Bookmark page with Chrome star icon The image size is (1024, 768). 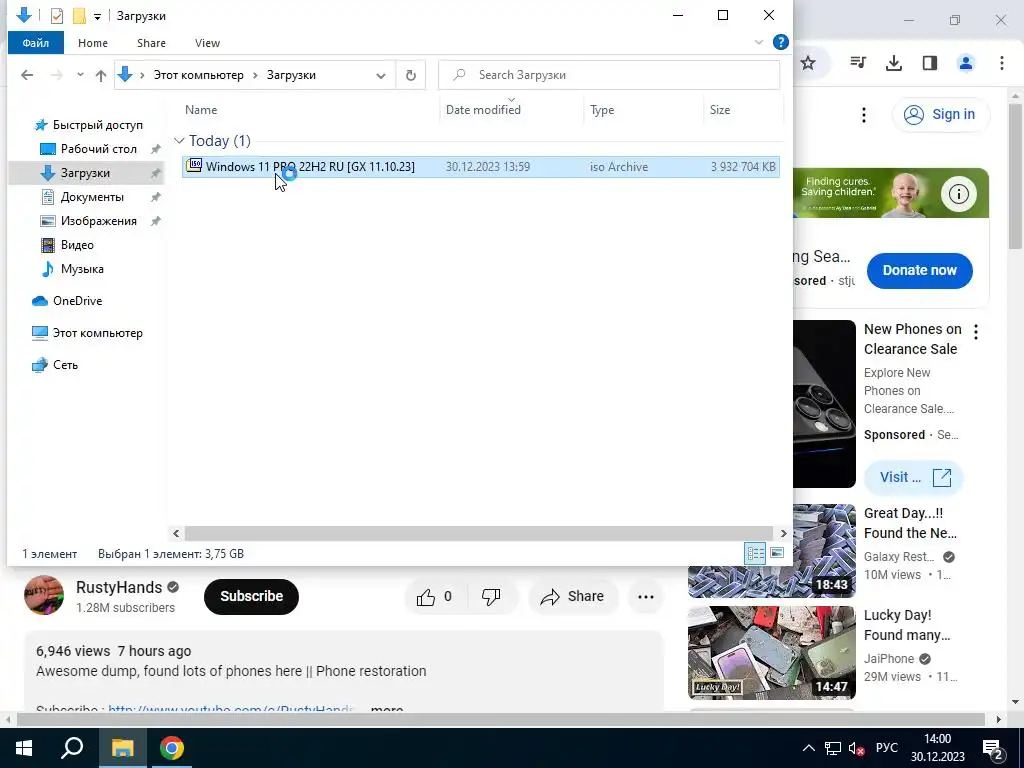[x=808, y=63]
